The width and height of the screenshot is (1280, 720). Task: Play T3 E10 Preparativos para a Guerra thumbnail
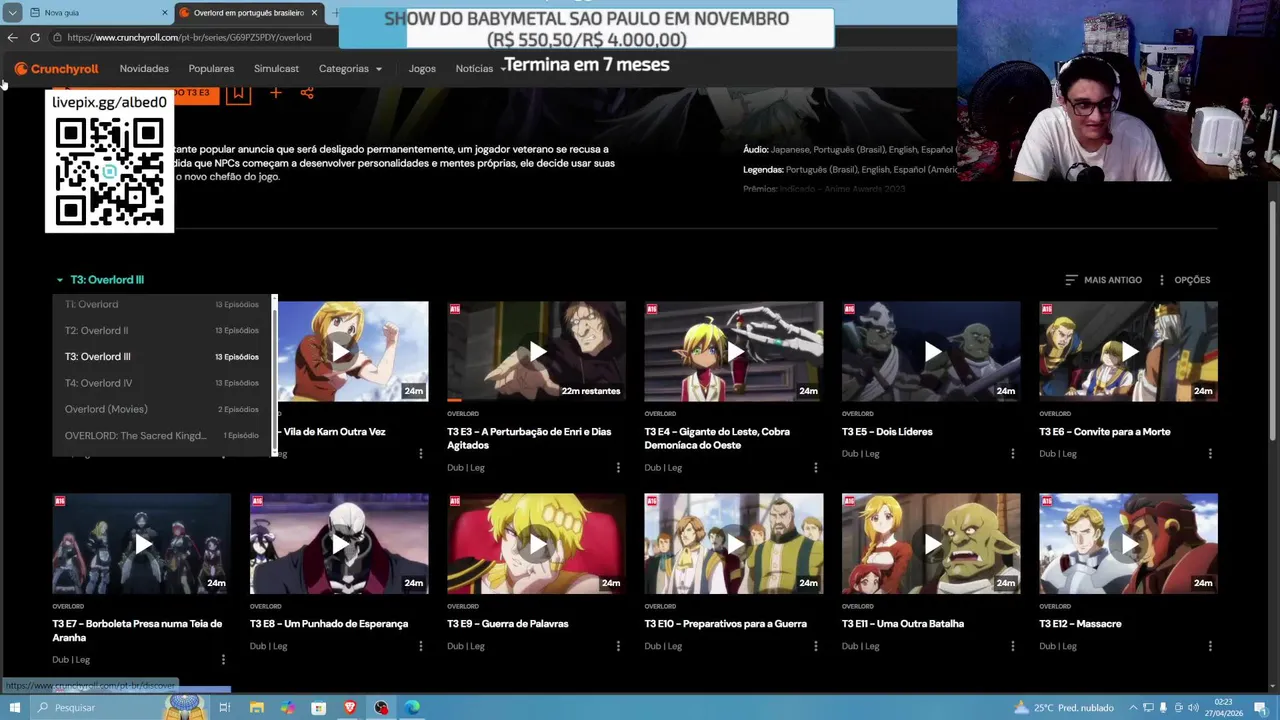[734, 543]
